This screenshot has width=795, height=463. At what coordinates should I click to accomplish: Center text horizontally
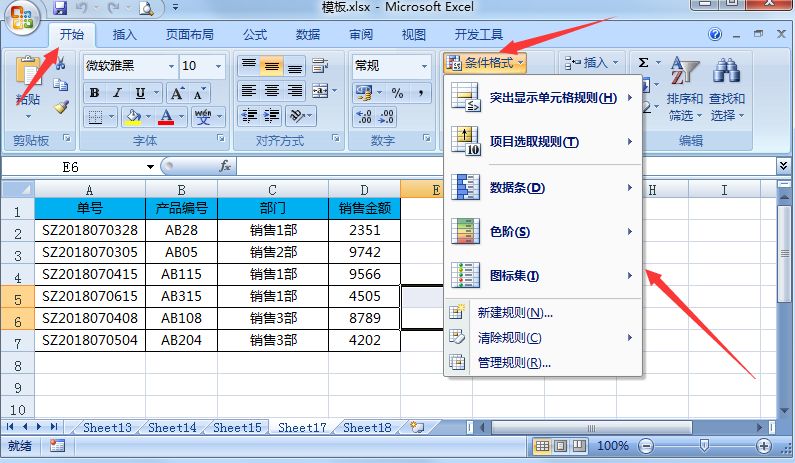tap(272, 91)
